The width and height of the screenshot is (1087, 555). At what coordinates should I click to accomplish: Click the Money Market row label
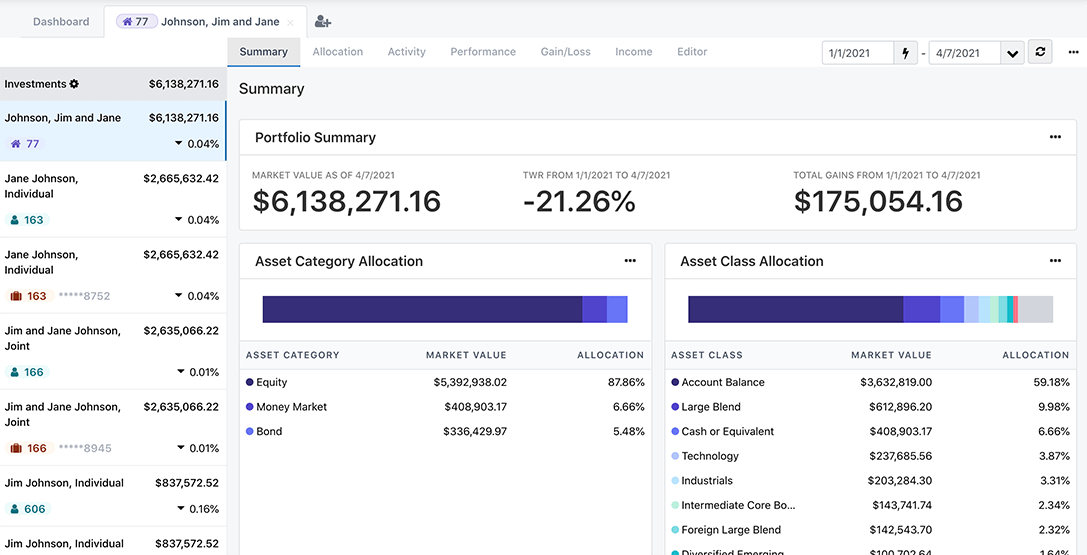(291, 407)
